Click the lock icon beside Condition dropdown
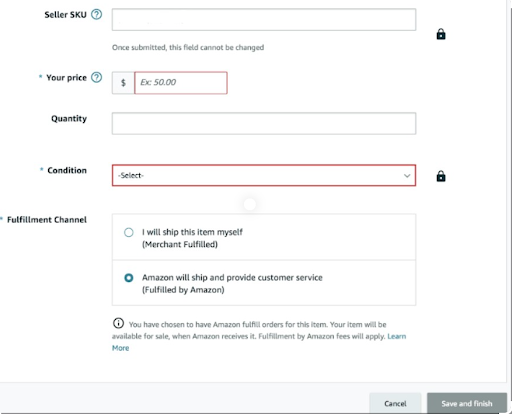The width and height of the screenshot is (512, 414). [441, 176]
